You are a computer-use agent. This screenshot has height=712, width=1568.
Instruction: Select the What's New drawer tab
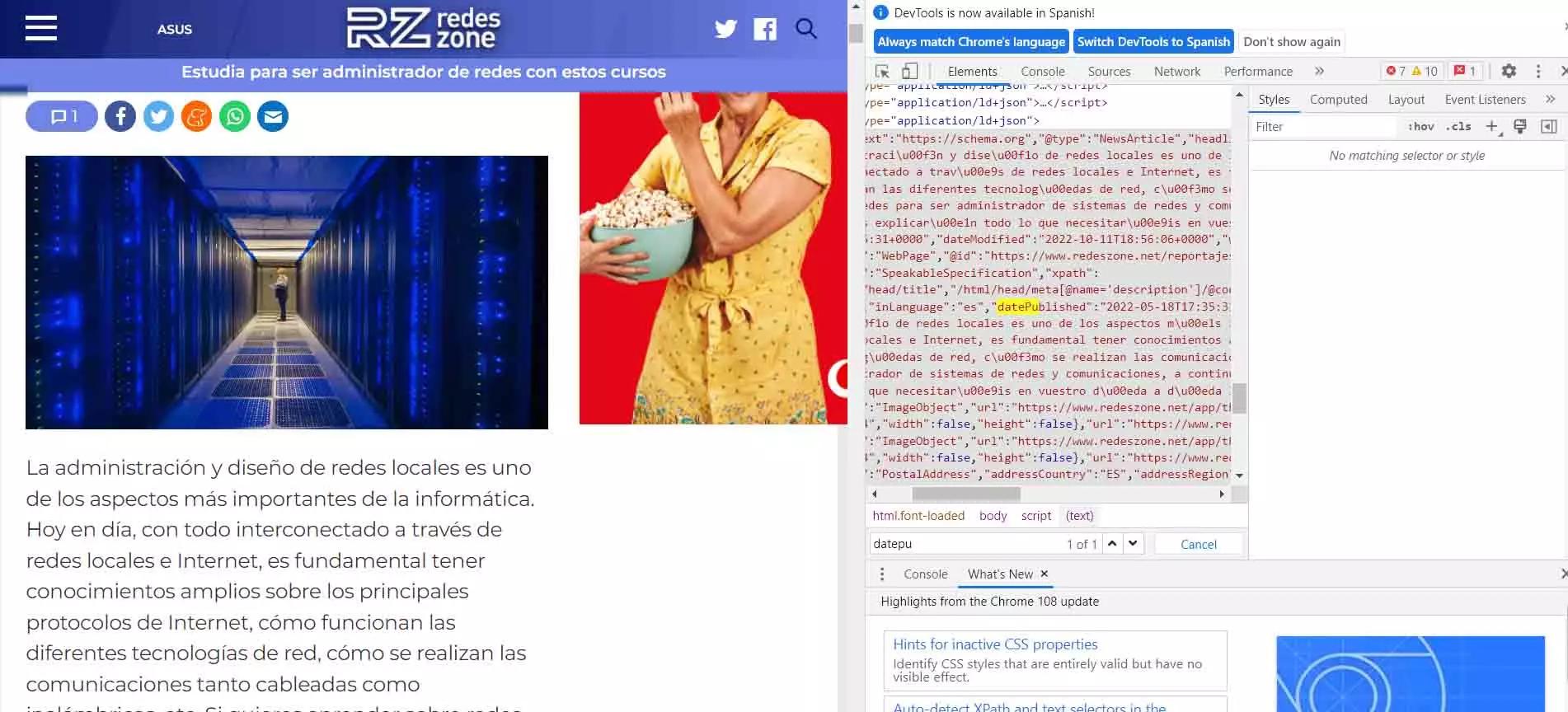(1000, 574)
